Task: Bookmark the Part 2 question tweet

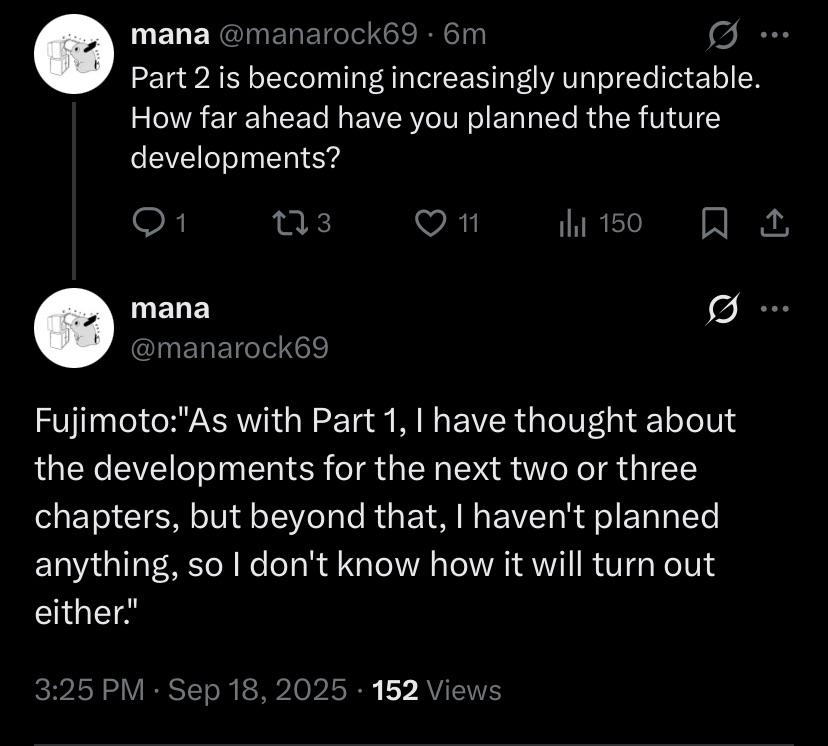Action: tap(713, 225)
